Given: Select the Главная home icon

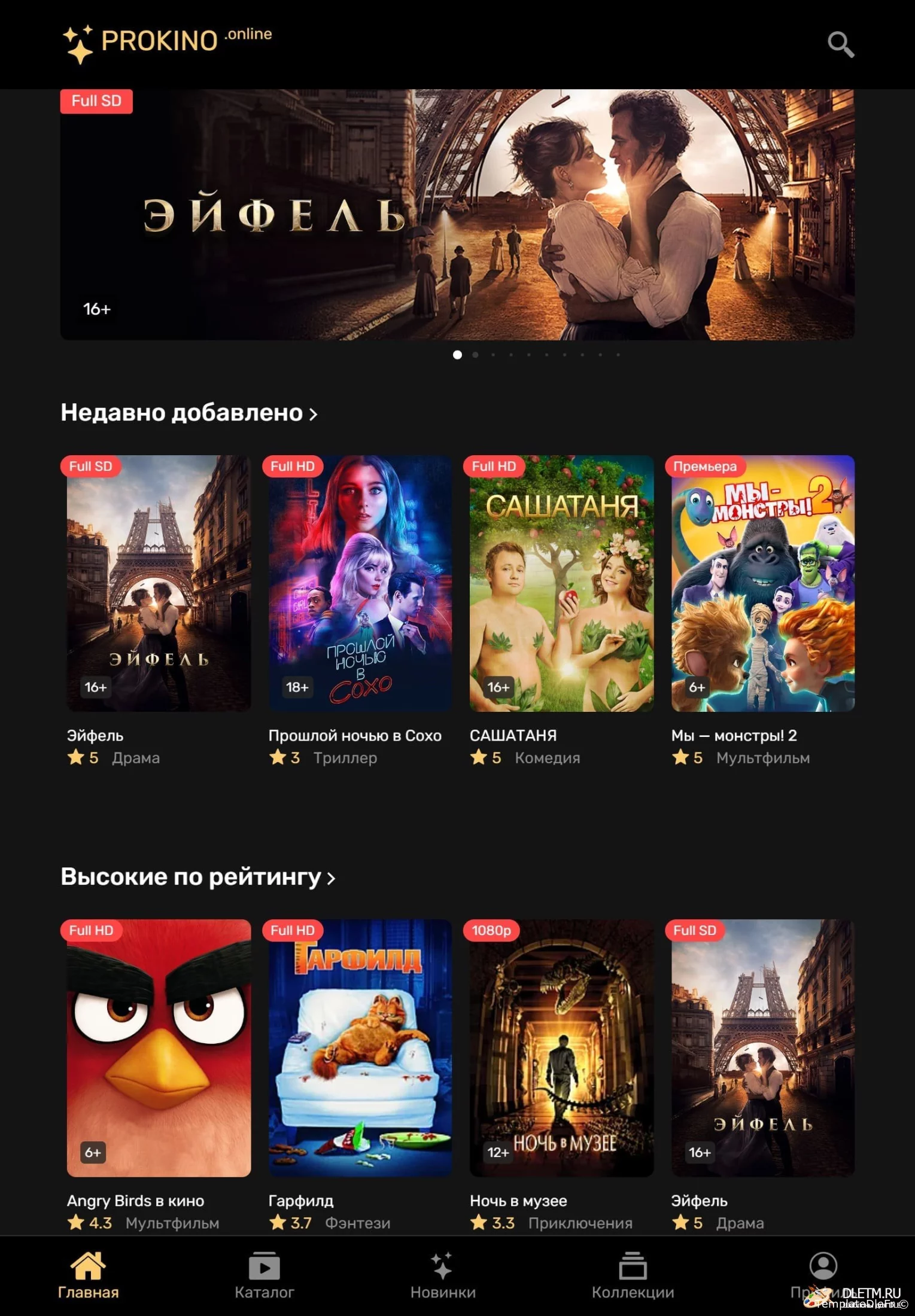Looking at the screenshot, I should tap(88, 1265).
